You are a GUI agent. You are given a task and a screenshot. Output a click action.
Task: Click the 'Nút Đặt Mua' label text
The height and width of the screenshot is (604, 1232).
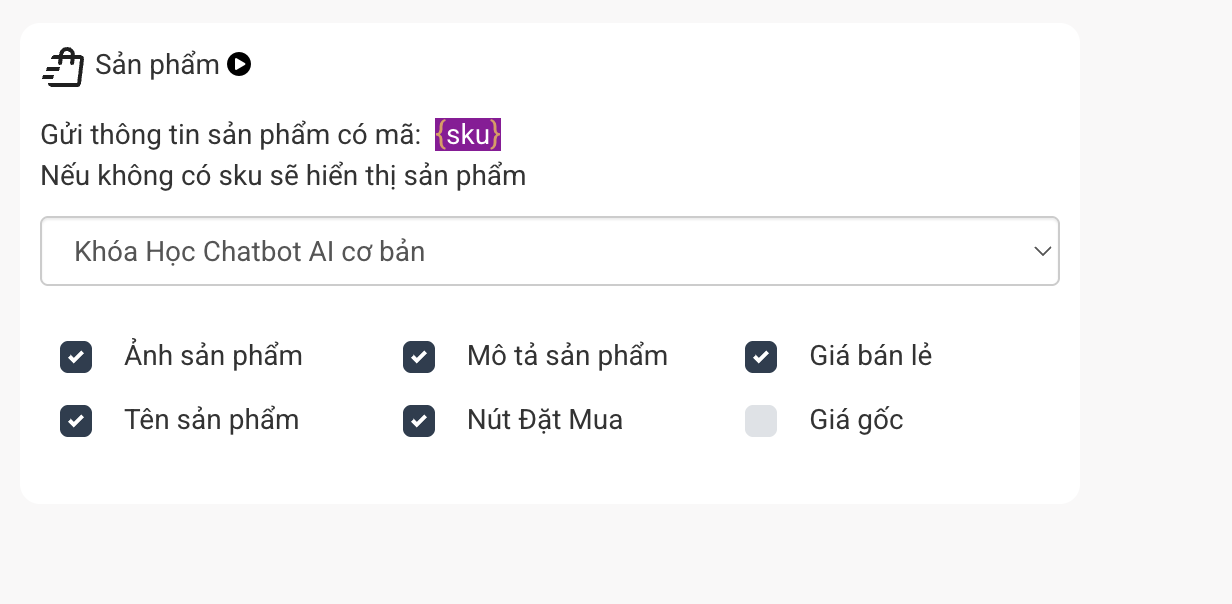pyautogui.click(x=544, y=420)
